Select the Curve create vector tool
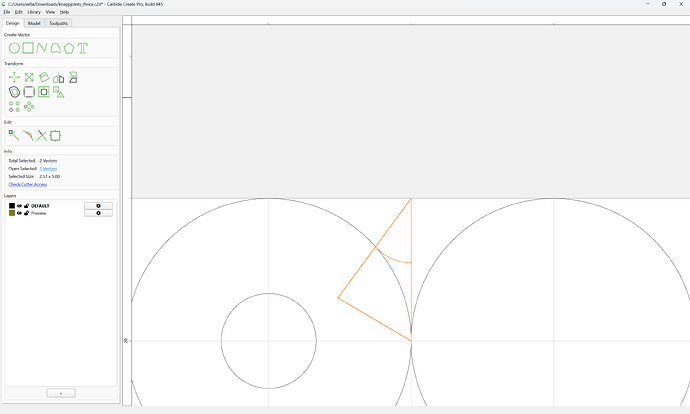 [55, 48]
